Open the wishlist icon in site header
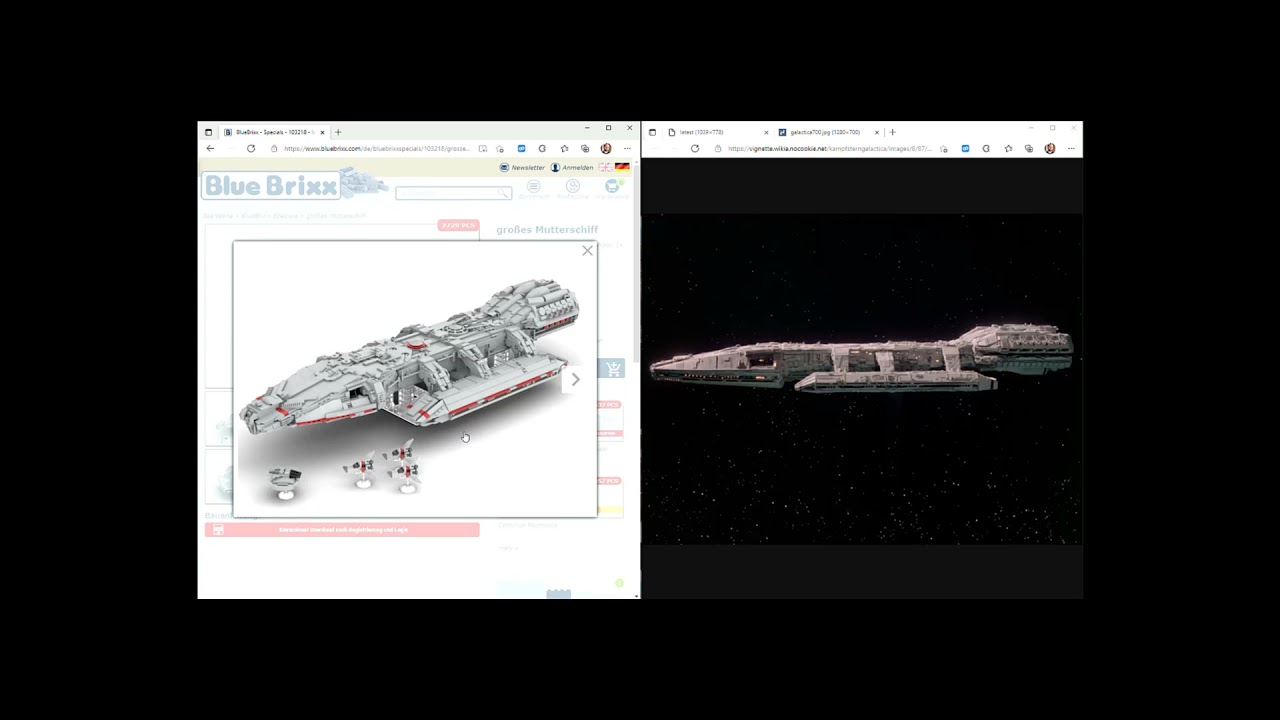The width and height of the screenshot is (1280, 720). click(x=533, y=187)
